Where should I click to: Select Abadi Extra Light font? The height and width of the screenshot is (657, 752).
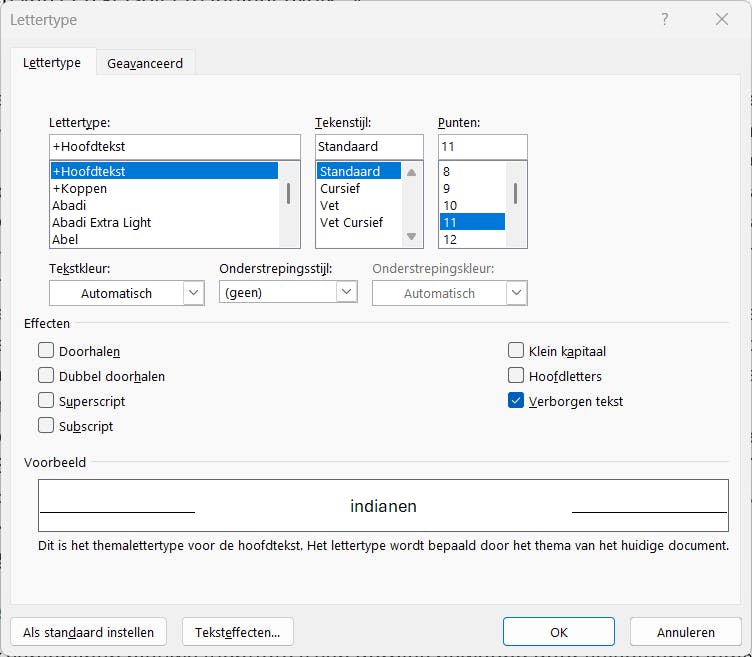coord(102,222)
